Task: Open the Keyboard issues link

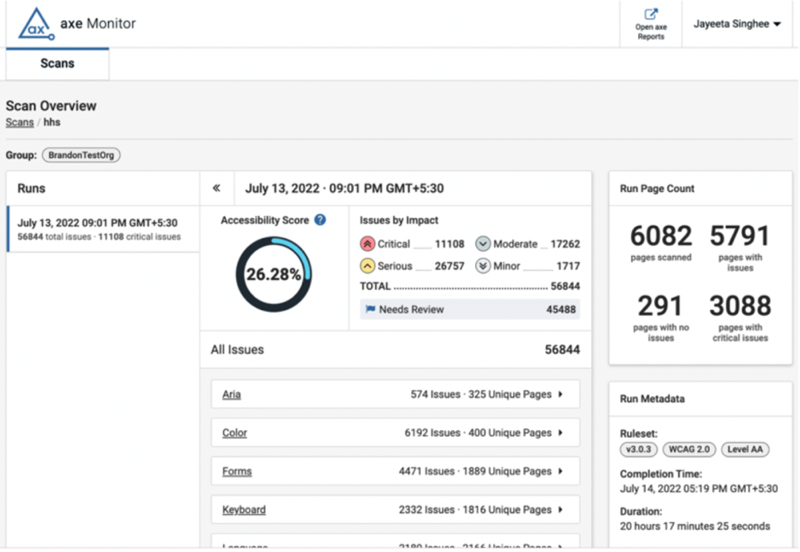Action: point(244,510)
